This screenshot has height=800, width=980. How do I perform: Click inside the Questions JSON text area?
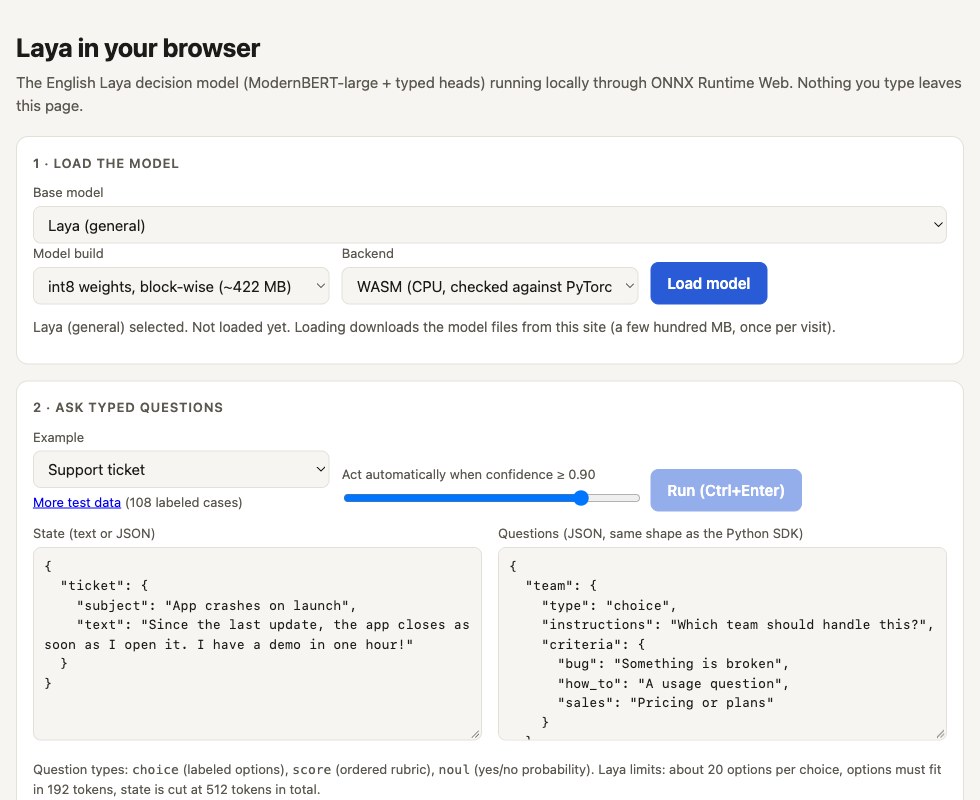722,644
